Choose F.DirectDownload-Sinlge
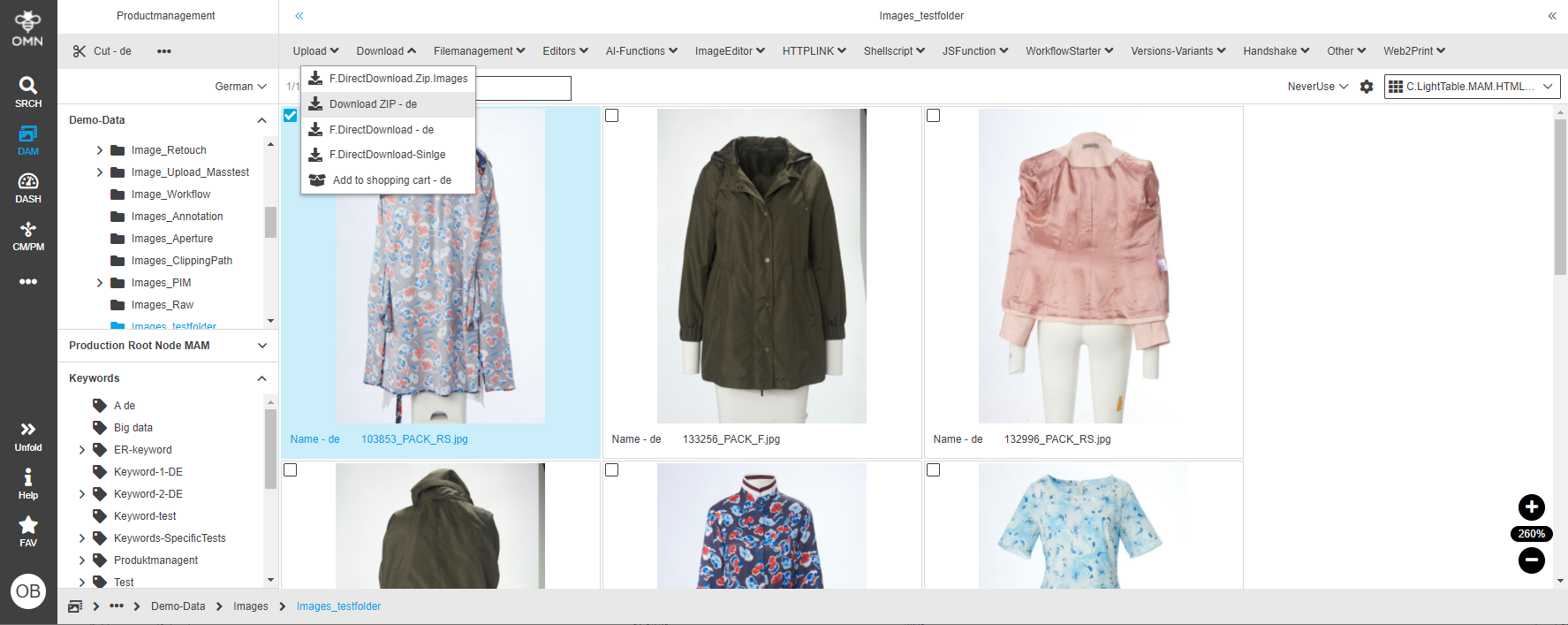The width and height of the screenshot is (1568, 625). point(388,155)
